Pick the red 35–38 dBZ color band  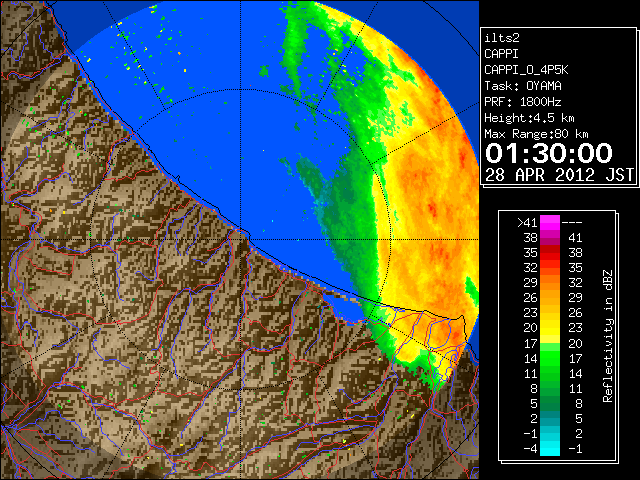pyautogui.click(x=550, y=253)
